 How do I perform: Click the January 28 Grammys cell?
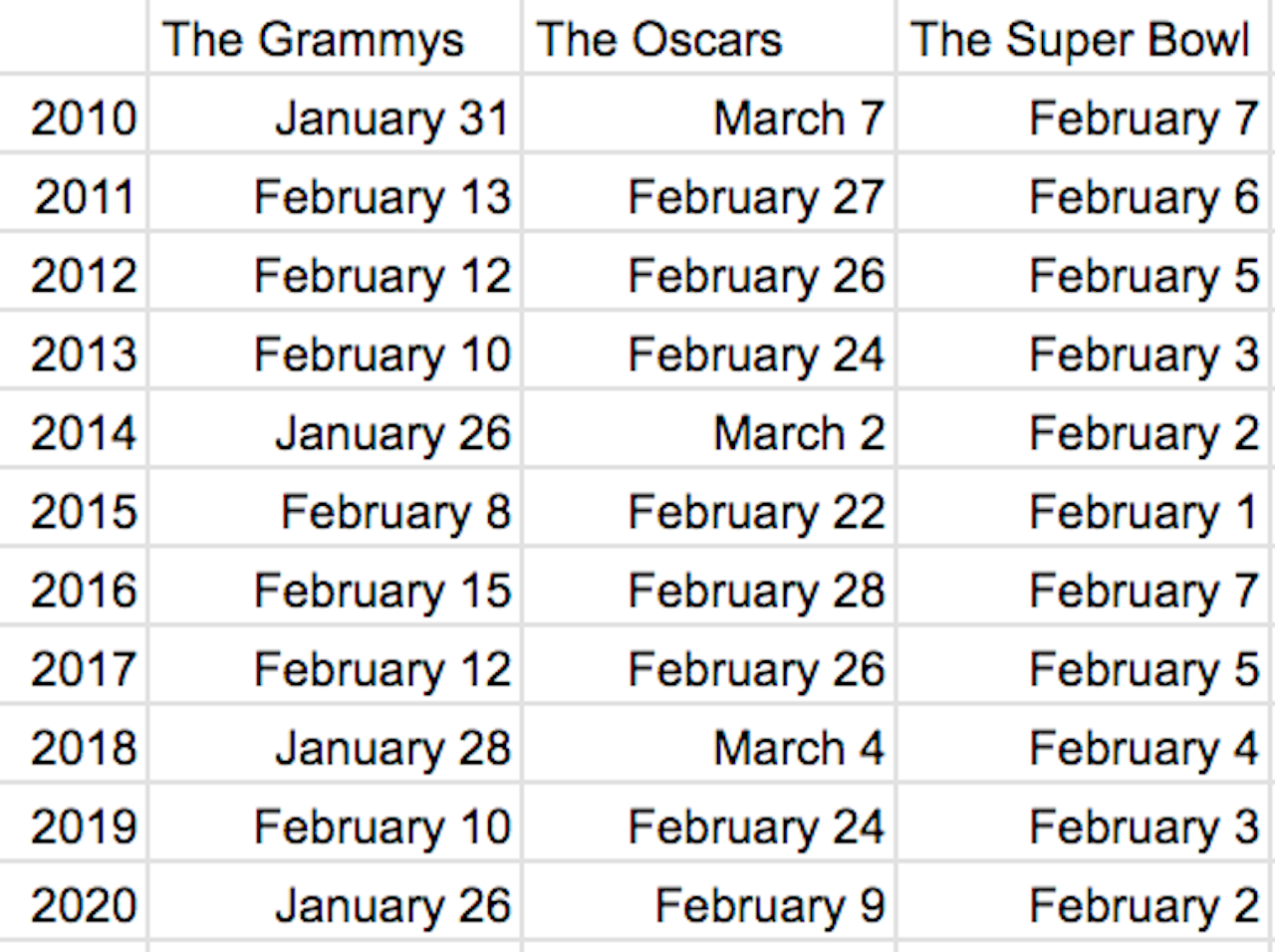(x=391, y=748)
